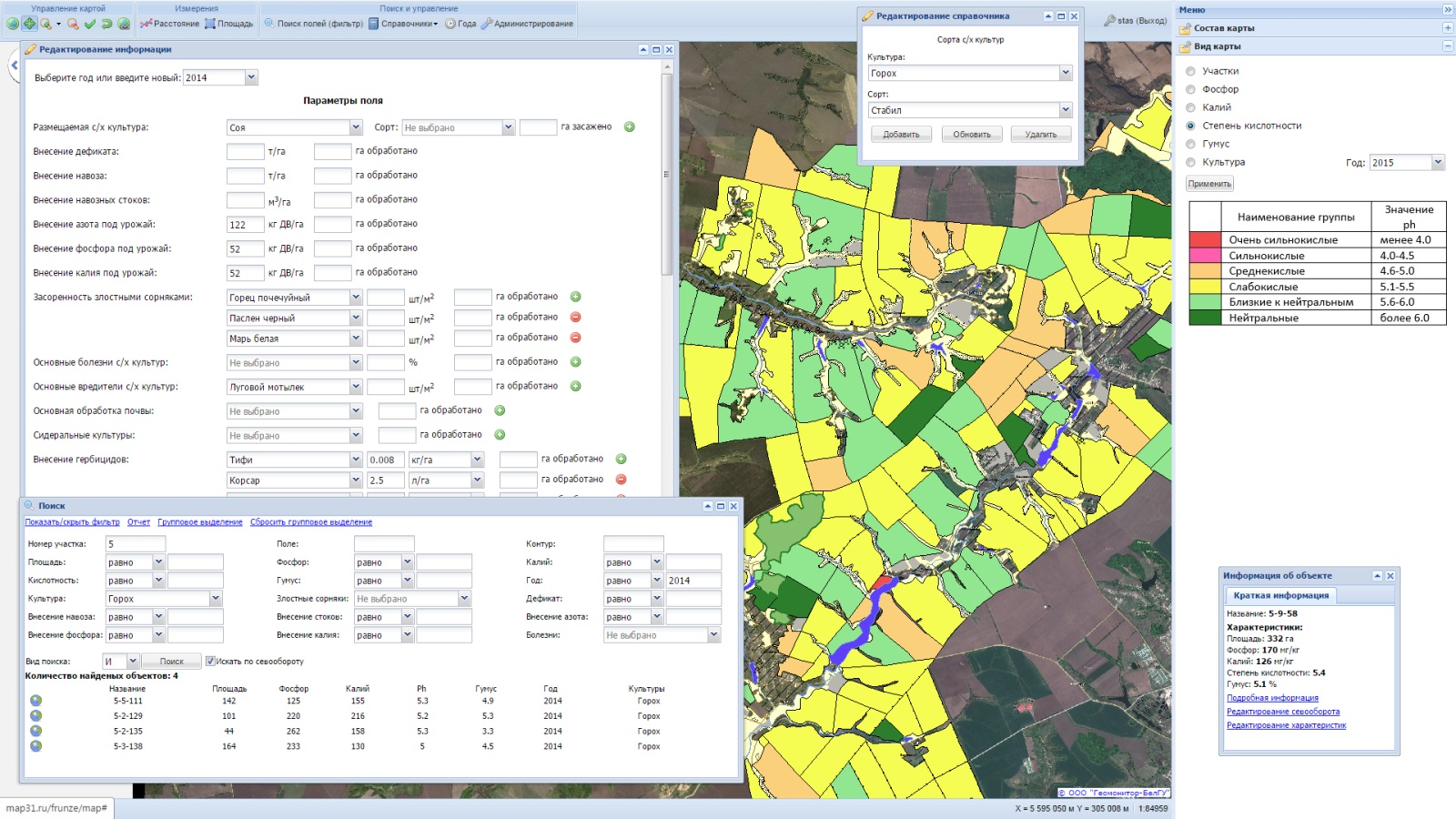Expand the year selector showing 2014
Image resolution: width=1456 pixels, height=819 pixels.
(x=251, y=78)
